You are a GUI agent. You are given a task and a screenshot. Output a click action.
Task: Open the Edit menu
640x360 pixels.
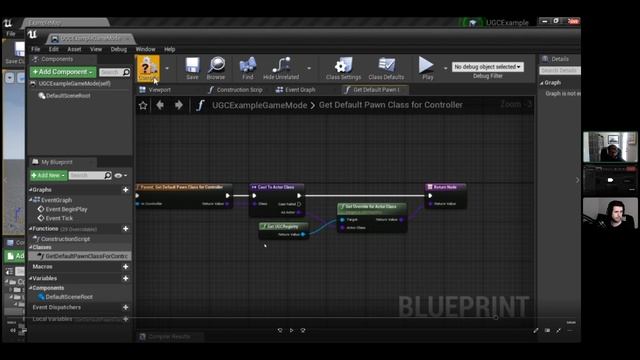pyautogui.click(x=54, y=49)
